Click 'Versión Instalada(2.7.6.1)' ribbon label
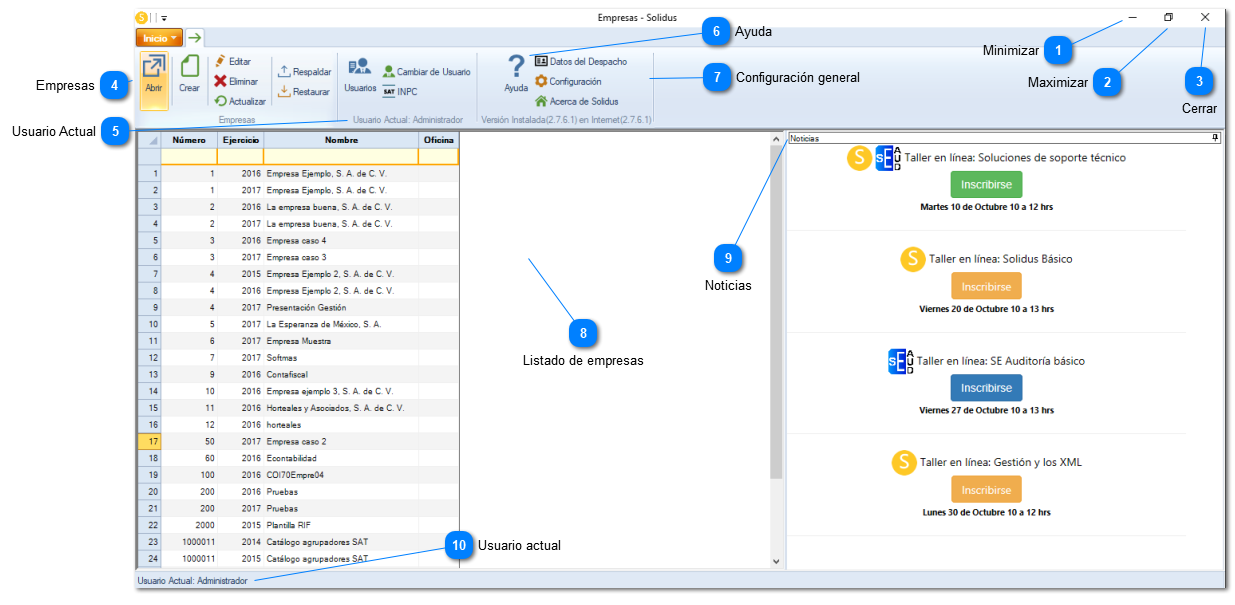The image size is (1235, 605). point(567,120)
